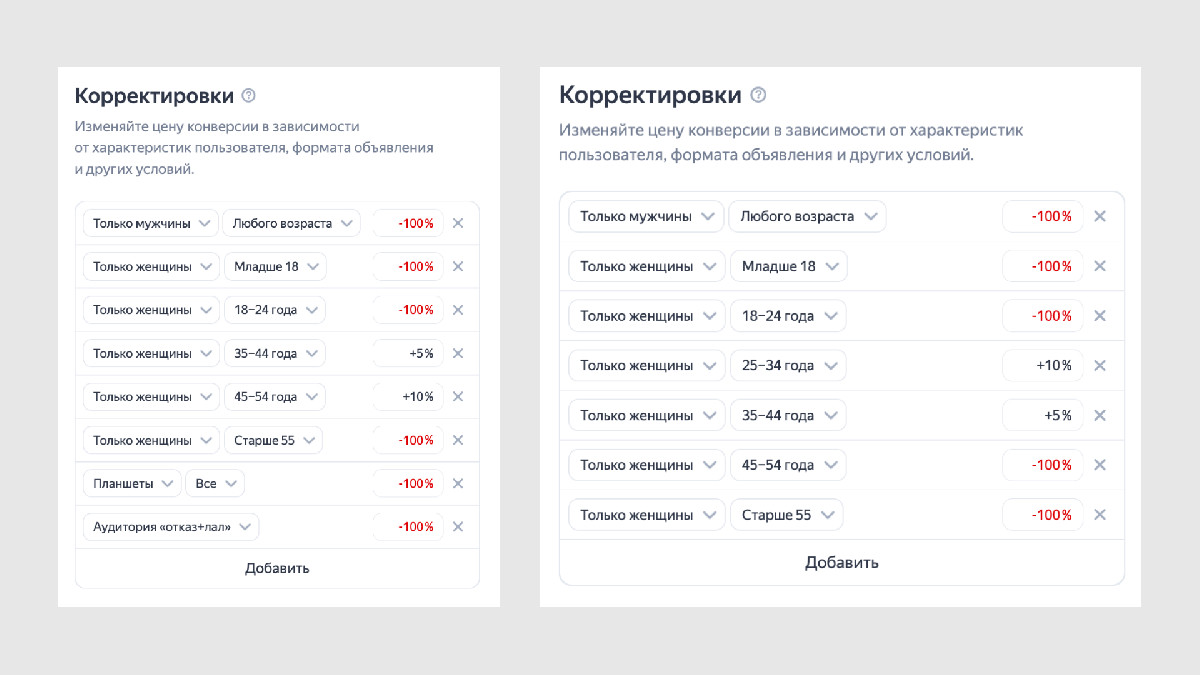1200x675 pixels.
Task: Expand the Все dropdown next to Планшеты
Action: [215, 483]
